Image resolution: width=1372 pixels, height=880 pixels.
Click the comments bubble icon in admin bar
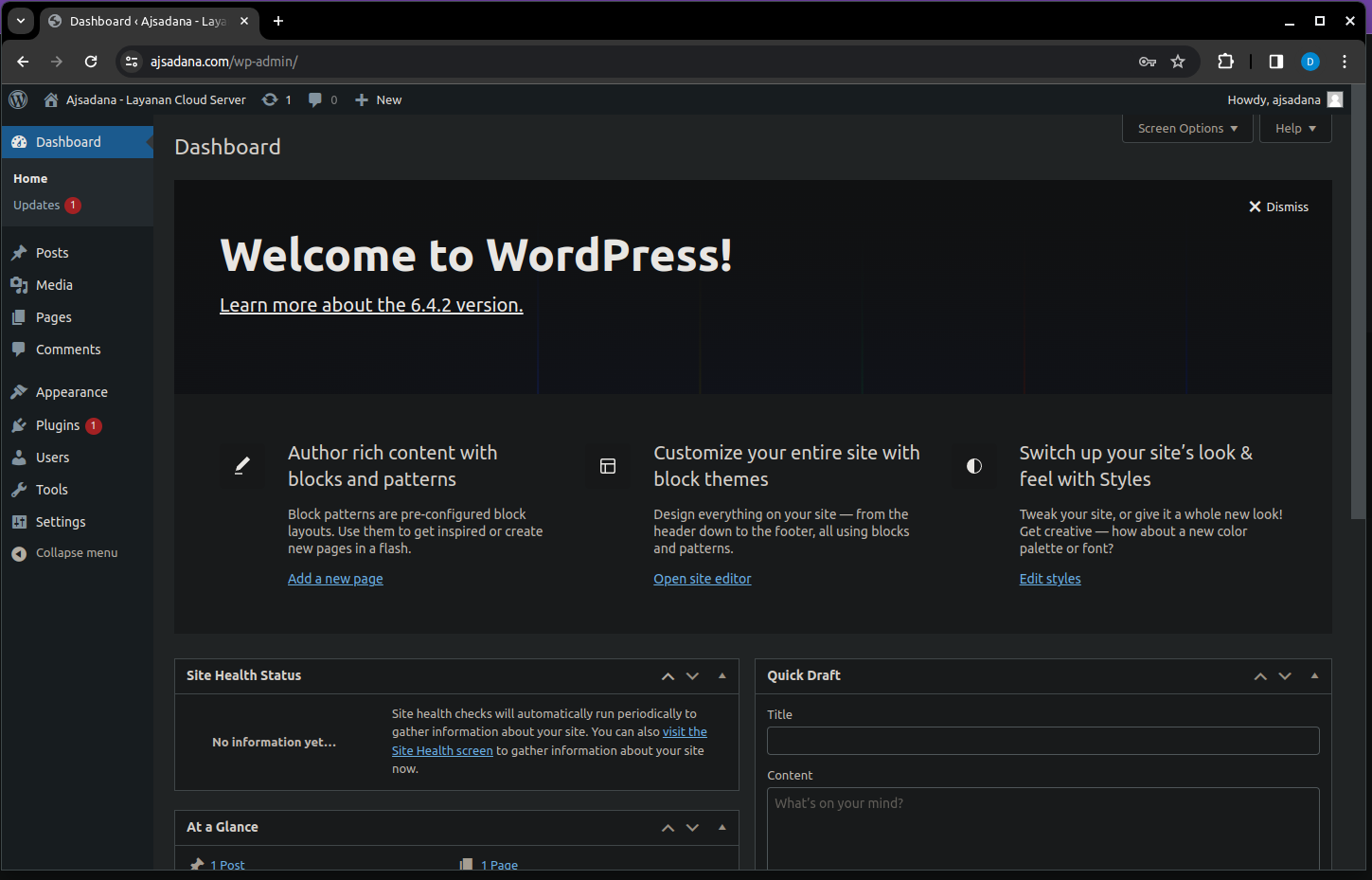315,99
